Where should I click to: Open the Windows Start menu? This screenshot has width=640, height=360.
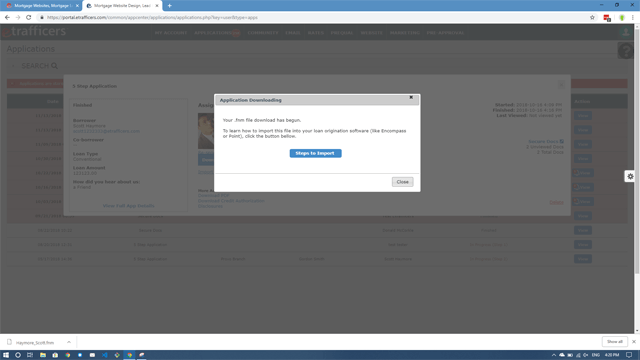coord(6,355)
